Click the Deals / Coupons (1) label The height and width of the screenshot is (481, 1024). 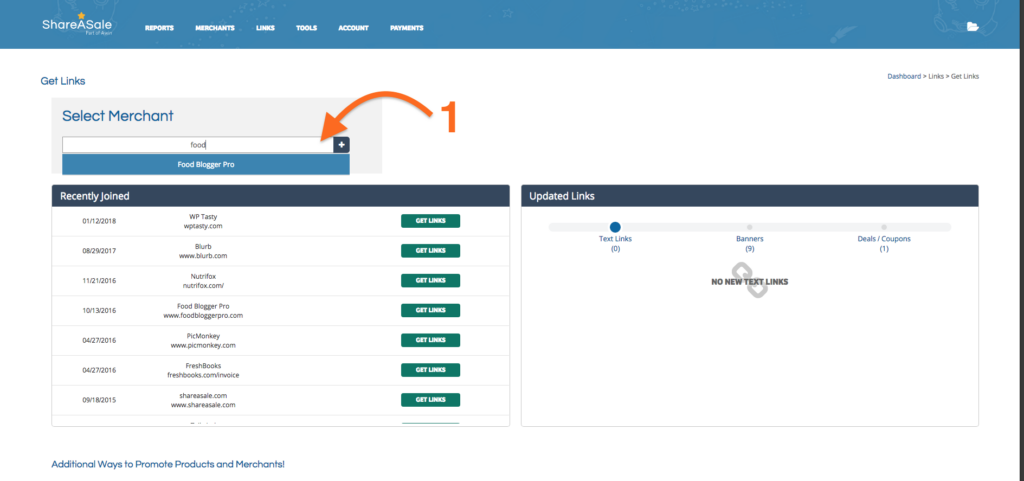tap(884, 243)
